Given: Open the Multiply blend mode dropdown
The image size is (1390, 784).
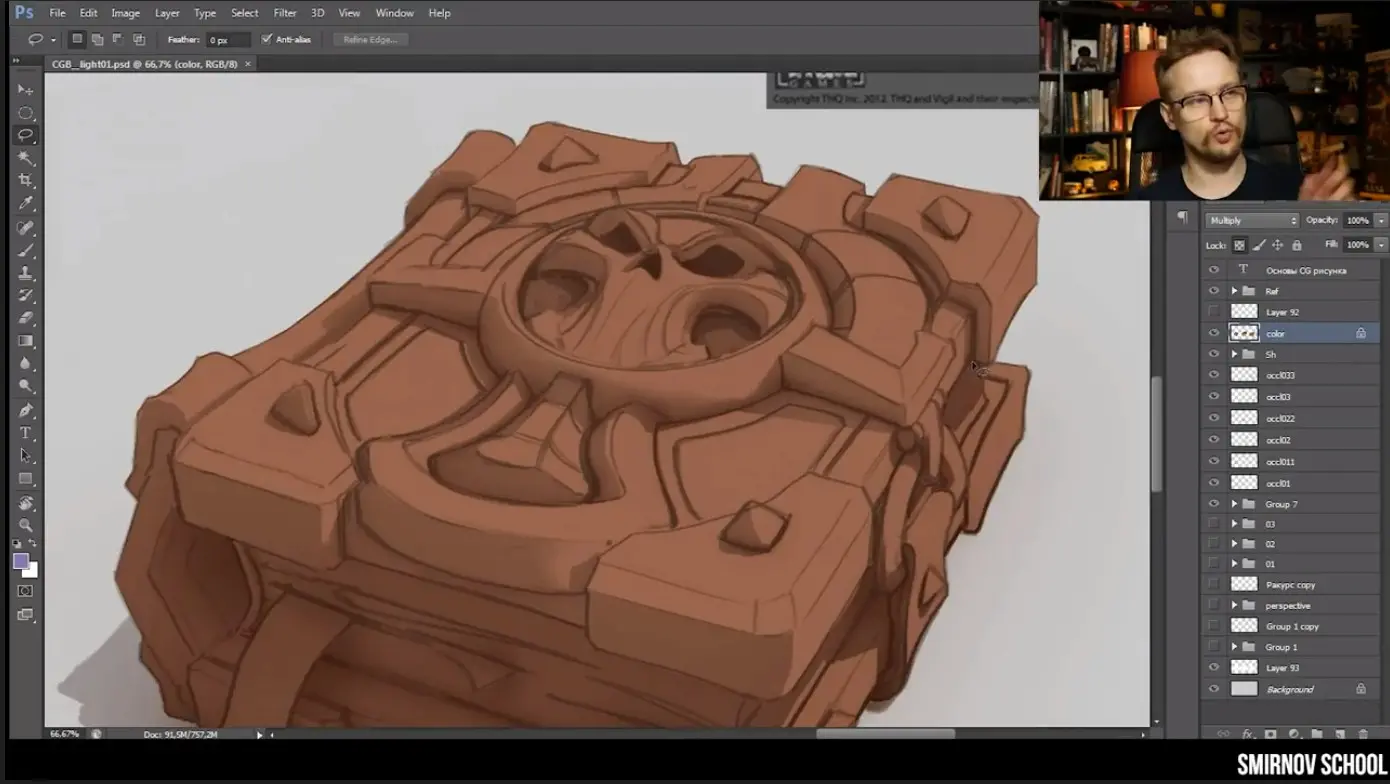Looking at the screenshot, I should (1251, 220).
